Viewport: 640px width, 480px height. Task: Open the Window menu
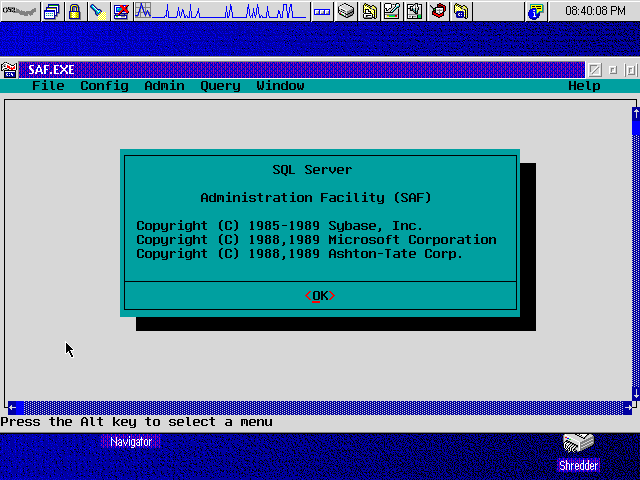(x=280, y=86)
